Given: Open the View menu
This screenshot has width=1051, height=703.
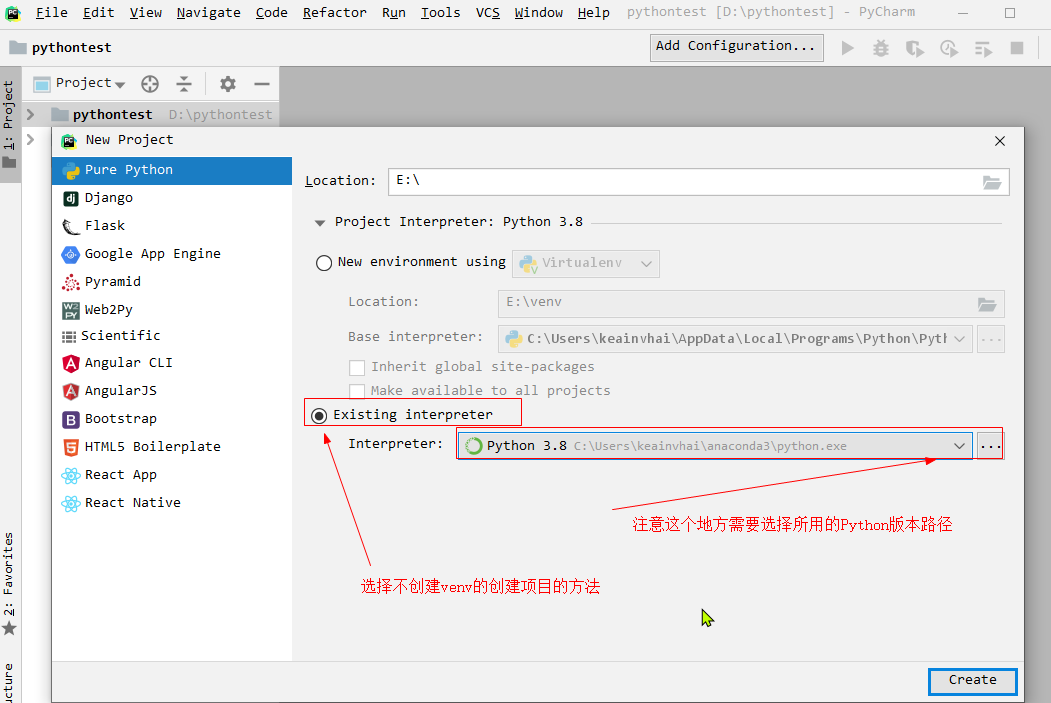Looking at the screenshot, I should (x=145, y=13).
